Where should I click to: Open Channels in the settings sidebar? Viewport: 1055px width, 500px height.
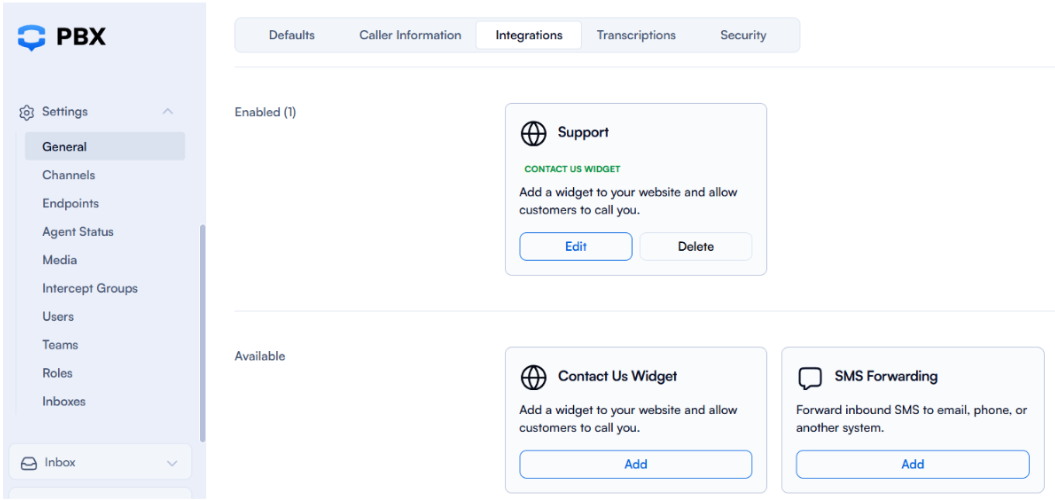pos(69,175)
